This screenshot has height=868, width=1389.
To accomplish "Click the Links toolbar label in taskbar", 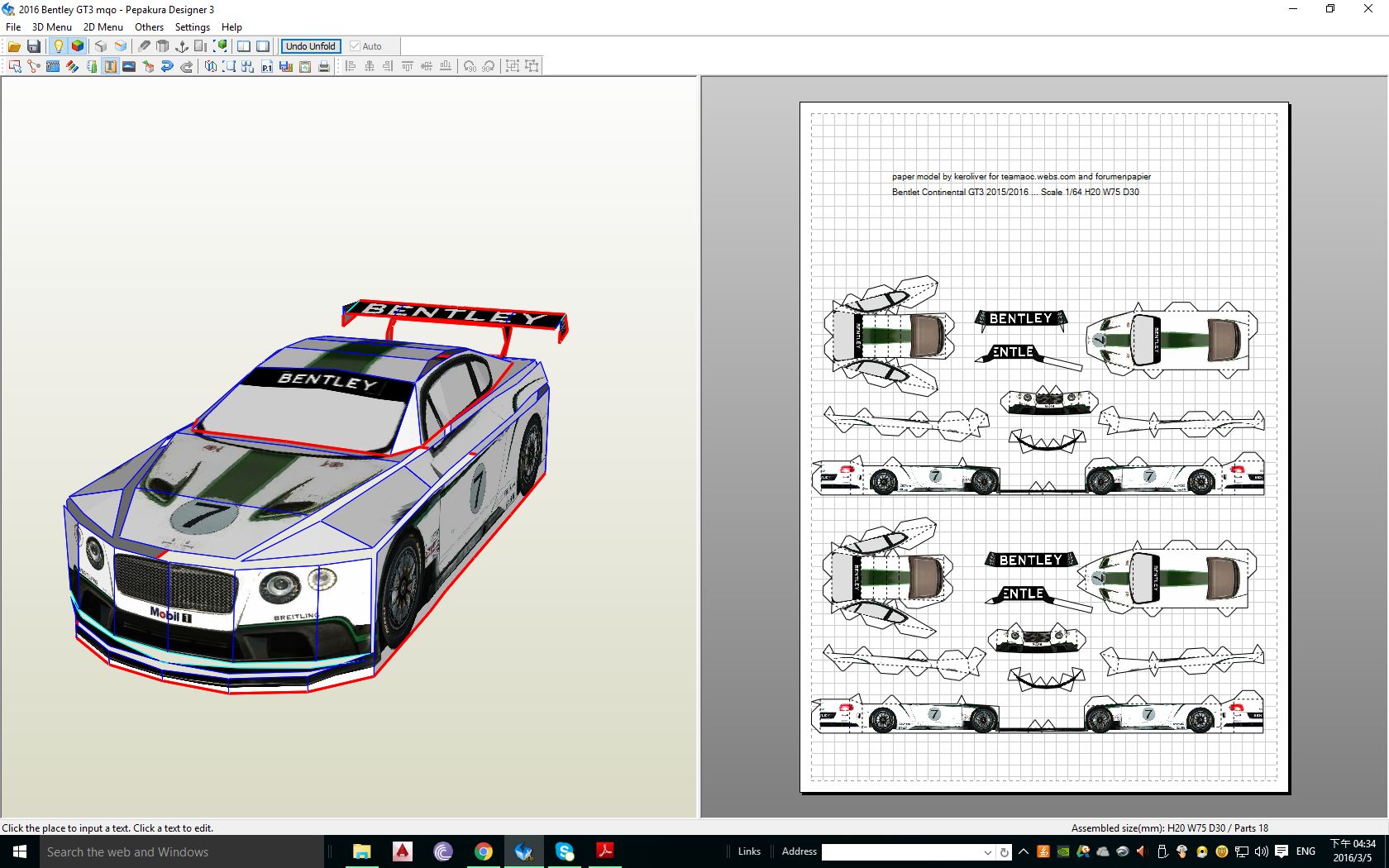I will pyautogui.click(x=749, y=851).
